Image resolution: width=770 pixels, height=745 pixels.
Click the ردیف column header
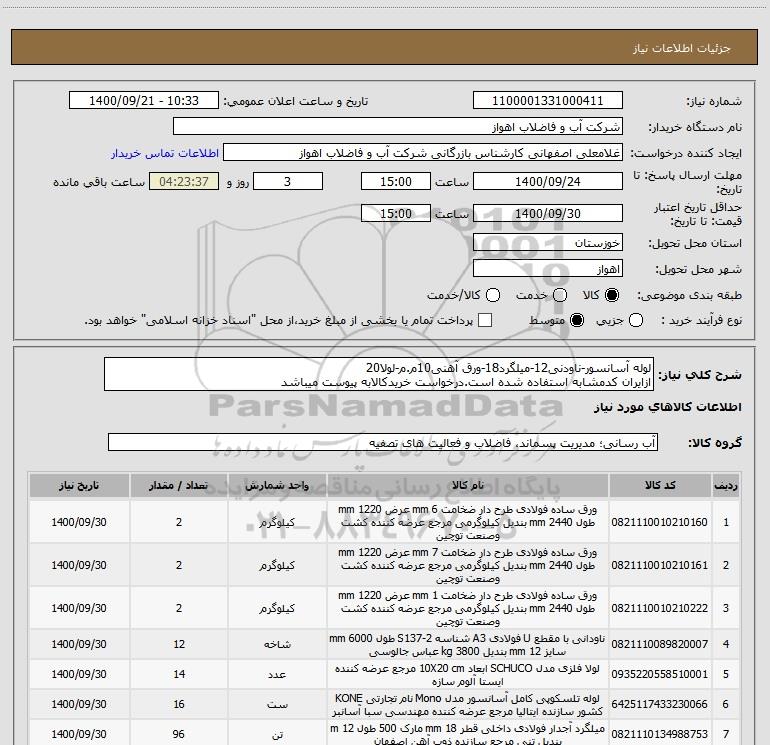(x=726, y=486)
